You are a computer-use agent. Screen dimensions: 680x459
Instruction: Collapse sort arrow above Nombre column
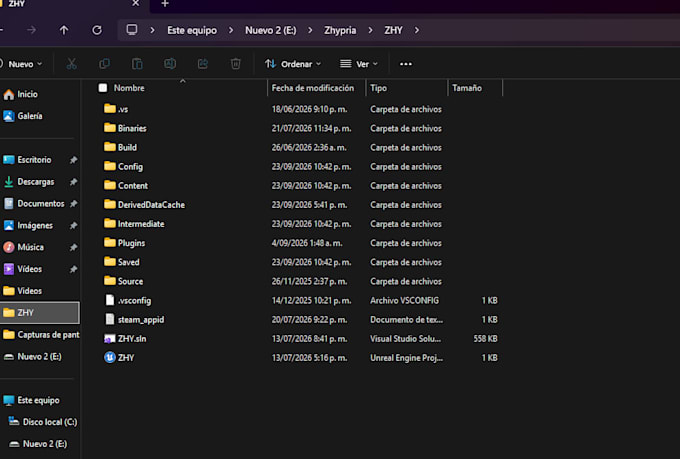click(183, 81)
